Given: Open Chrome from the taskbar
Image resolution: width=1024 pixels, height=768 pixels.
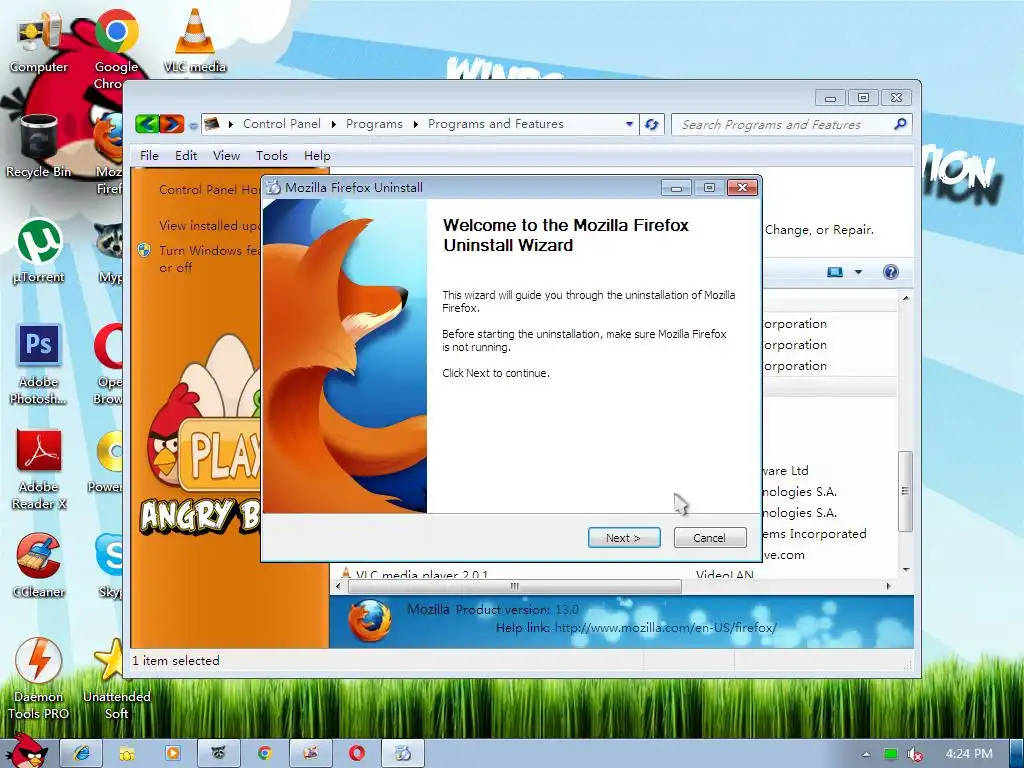Looking at the screenshot, I should pos(264,753).
